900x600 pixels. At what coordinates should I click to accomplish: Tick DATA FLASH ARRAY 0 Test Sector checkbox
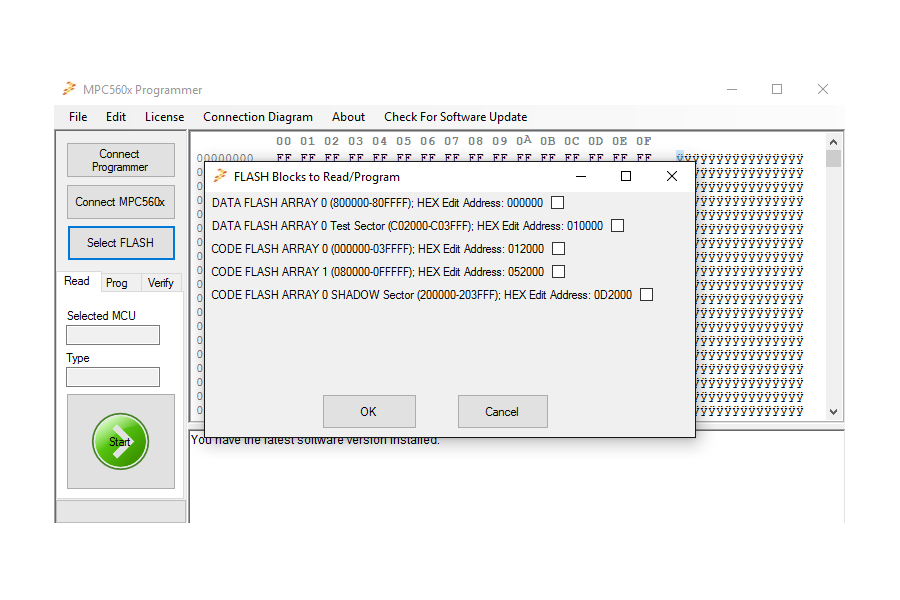pos(618,226)
